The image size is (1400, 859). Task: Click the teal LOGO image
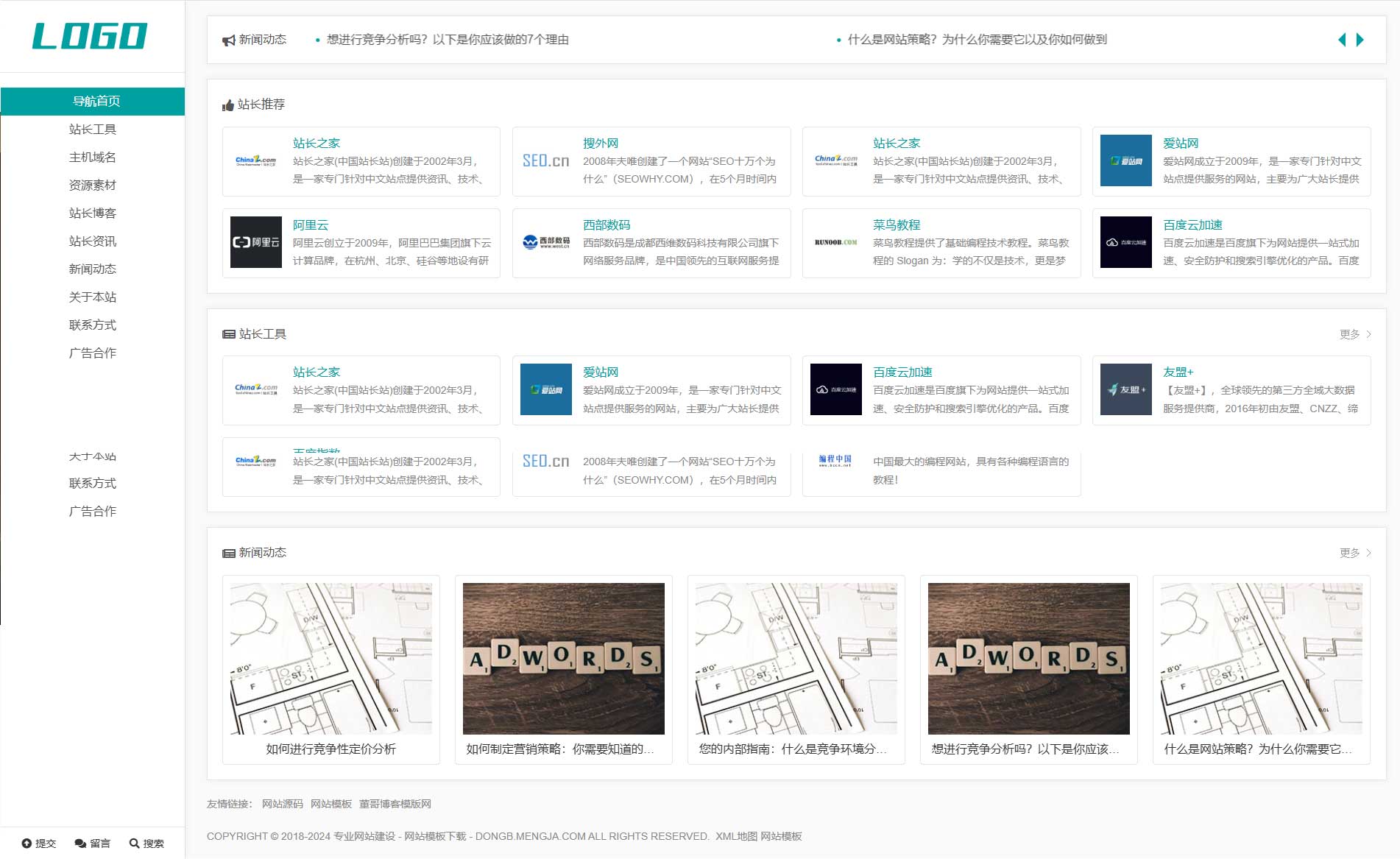(x=90, y=36)
